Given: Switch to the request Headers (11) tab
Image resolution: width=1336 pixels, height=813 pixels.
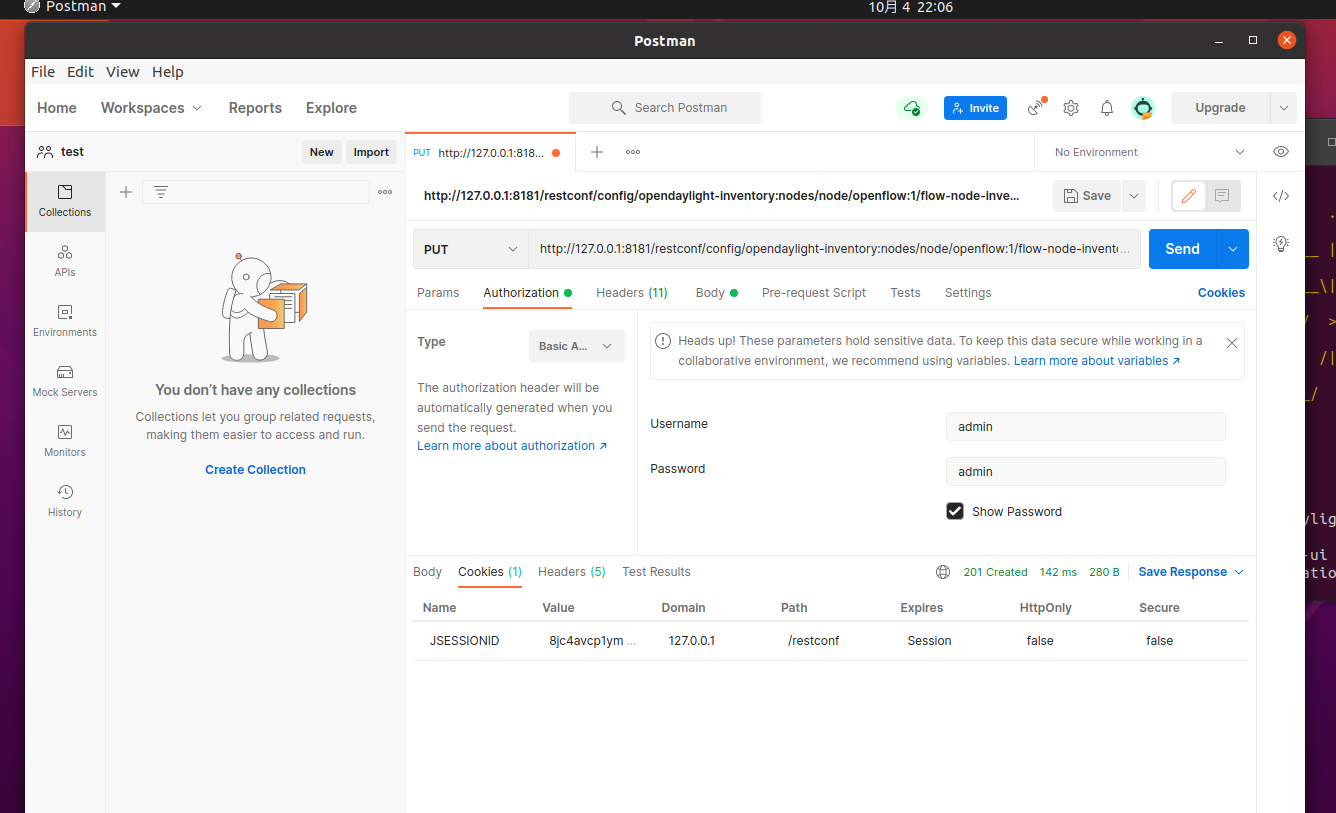Looking at the screenshot, I should tap(632, 293).
